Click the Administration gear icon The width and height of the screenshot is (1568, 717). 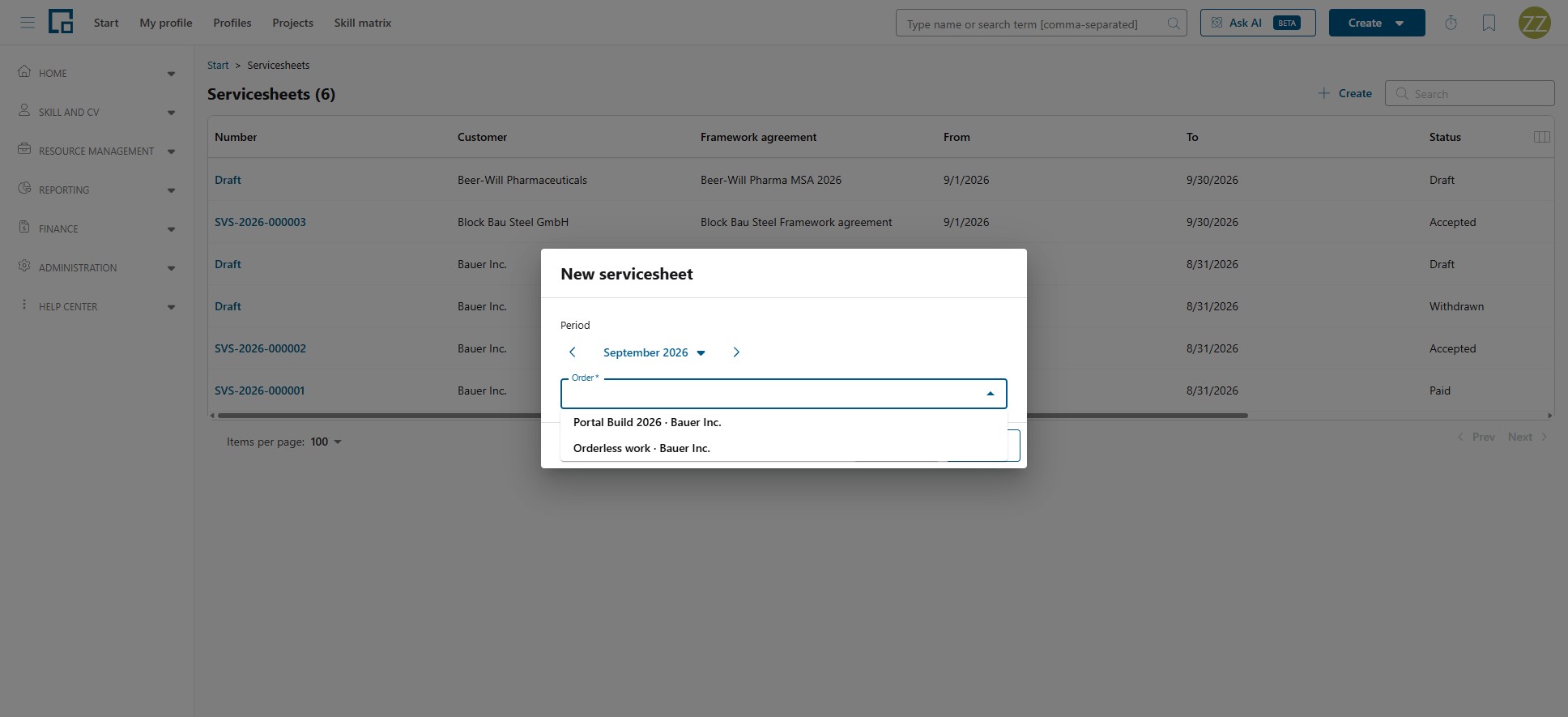24,266
